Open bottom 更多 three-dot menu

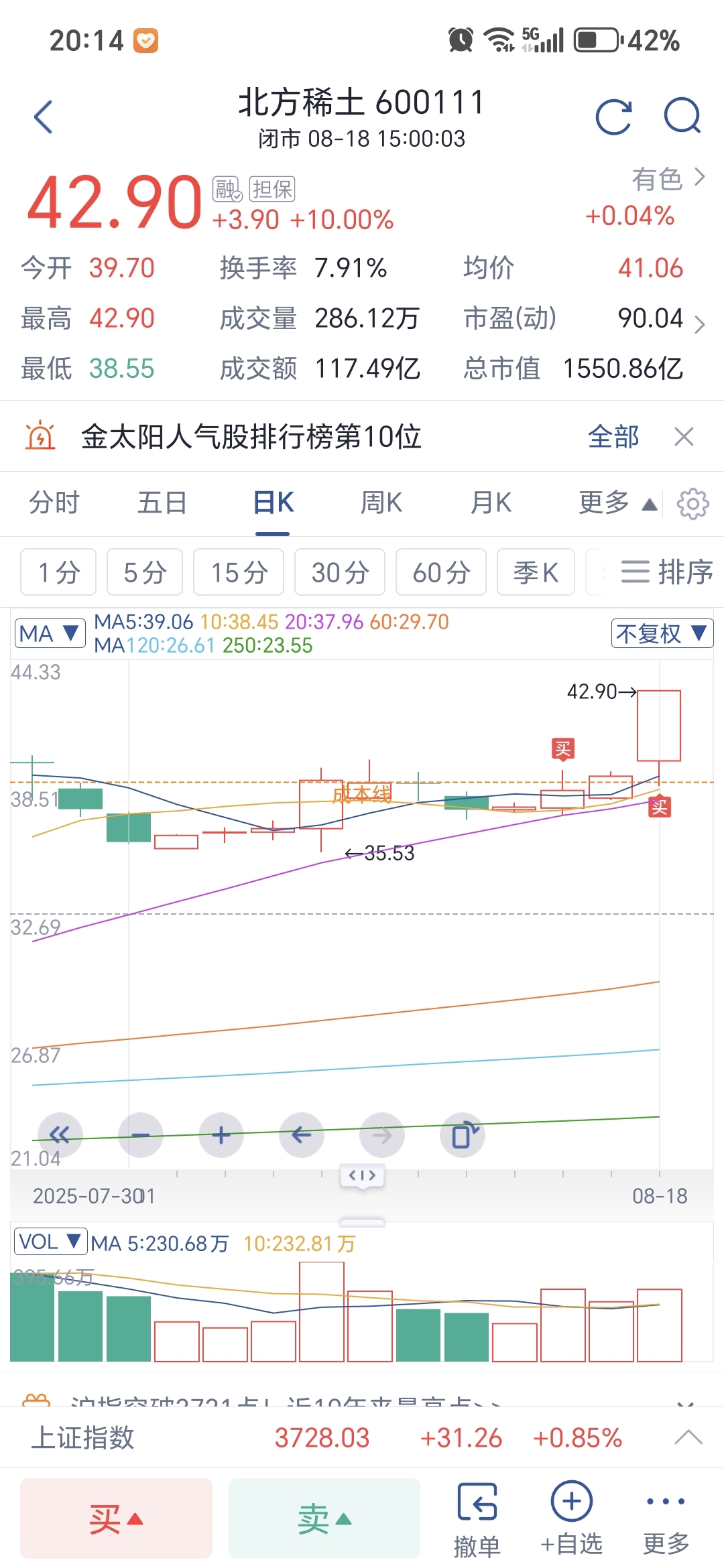666,1520
